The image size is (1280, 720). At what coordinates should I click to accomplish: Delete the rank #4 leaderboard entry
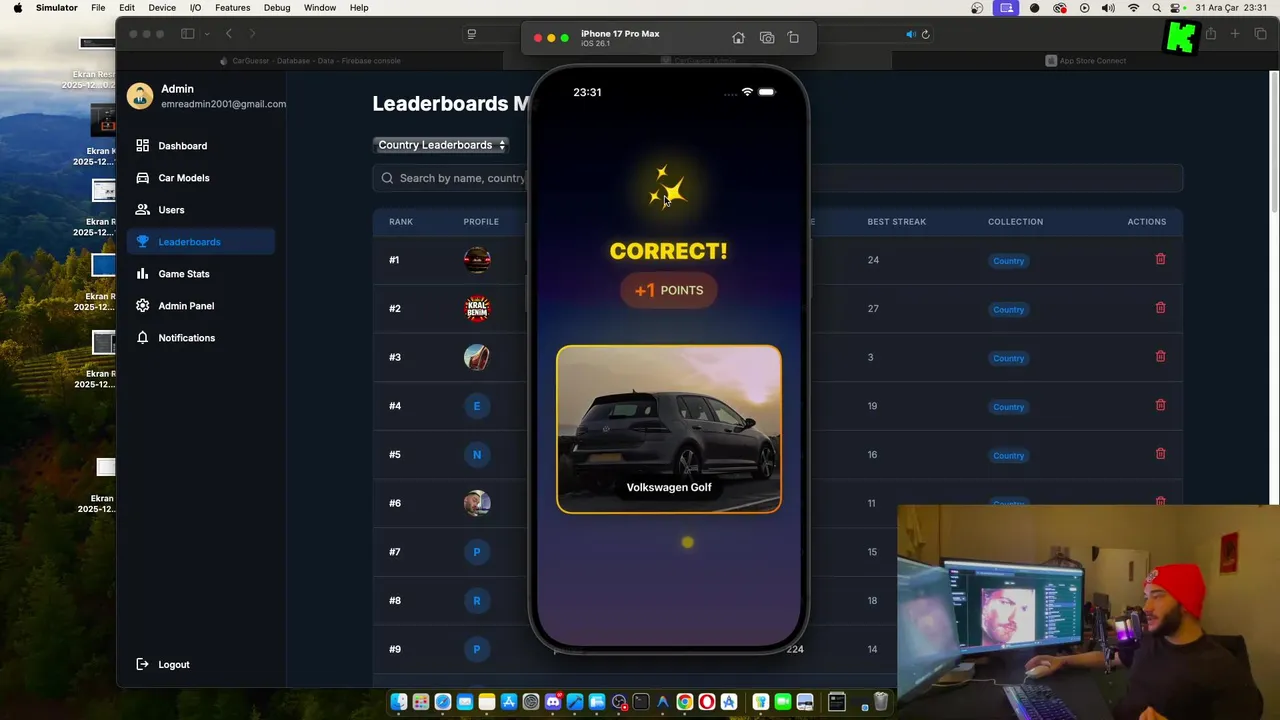1160,405
